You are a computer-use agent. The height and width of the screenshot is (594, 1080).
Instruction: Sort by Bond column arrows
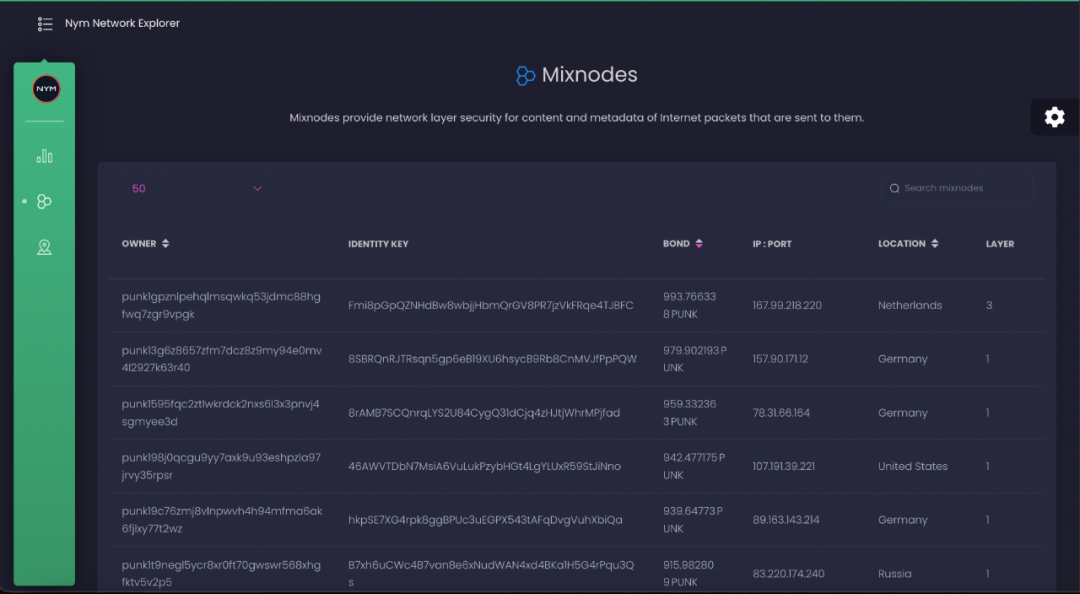pos(699,243)
